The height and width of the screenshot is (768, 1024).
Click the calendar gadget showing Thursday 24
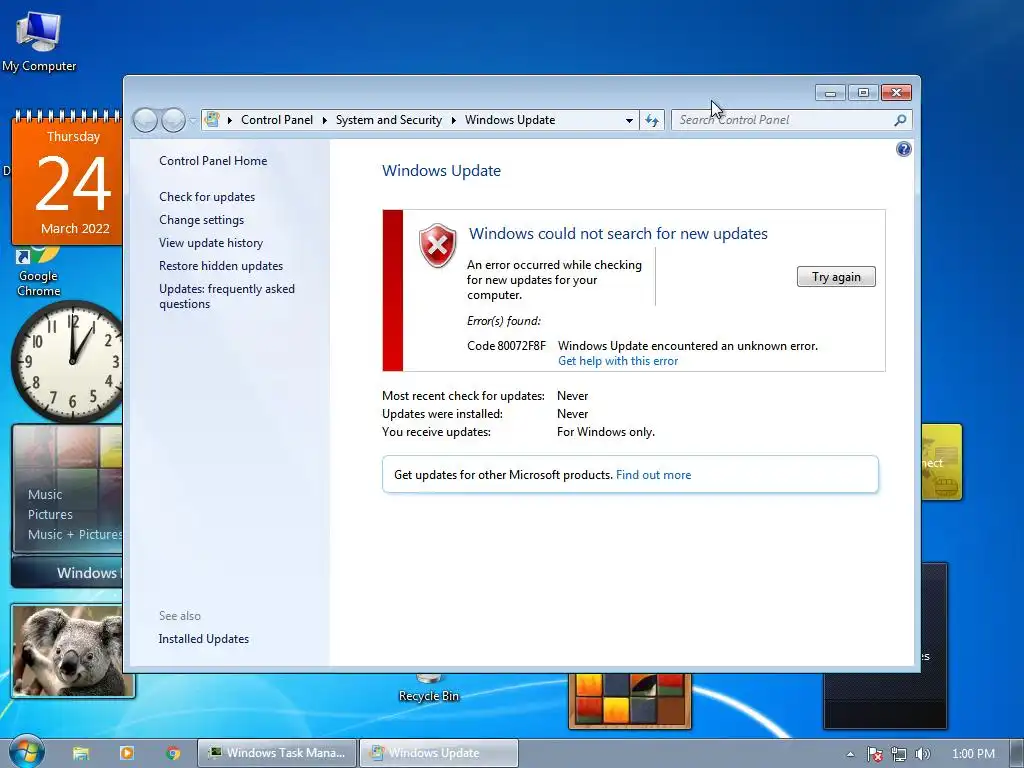point(68,178)
